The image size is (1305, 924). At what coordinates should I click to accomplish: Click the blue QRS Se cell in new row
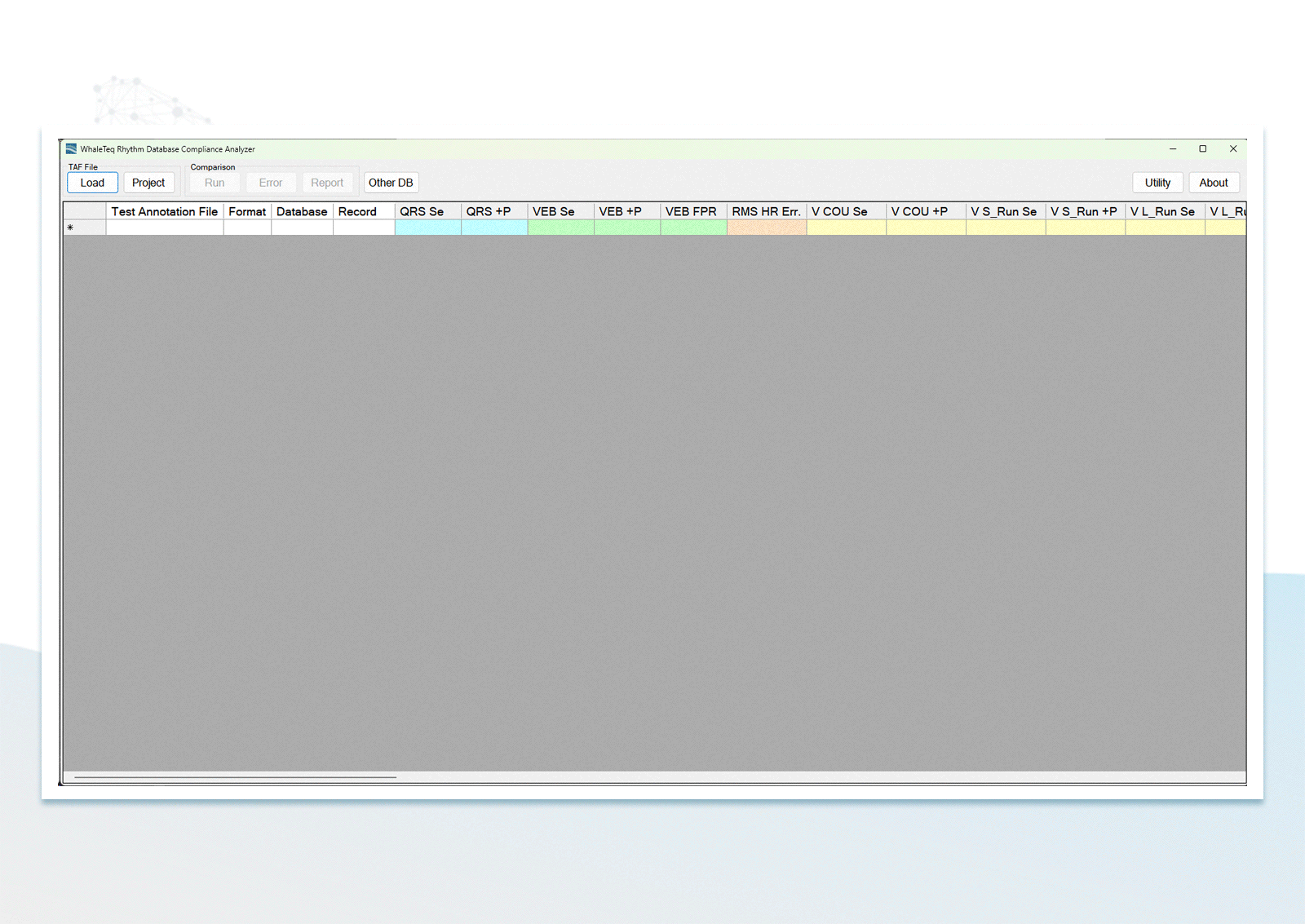[x=428, y=228]
